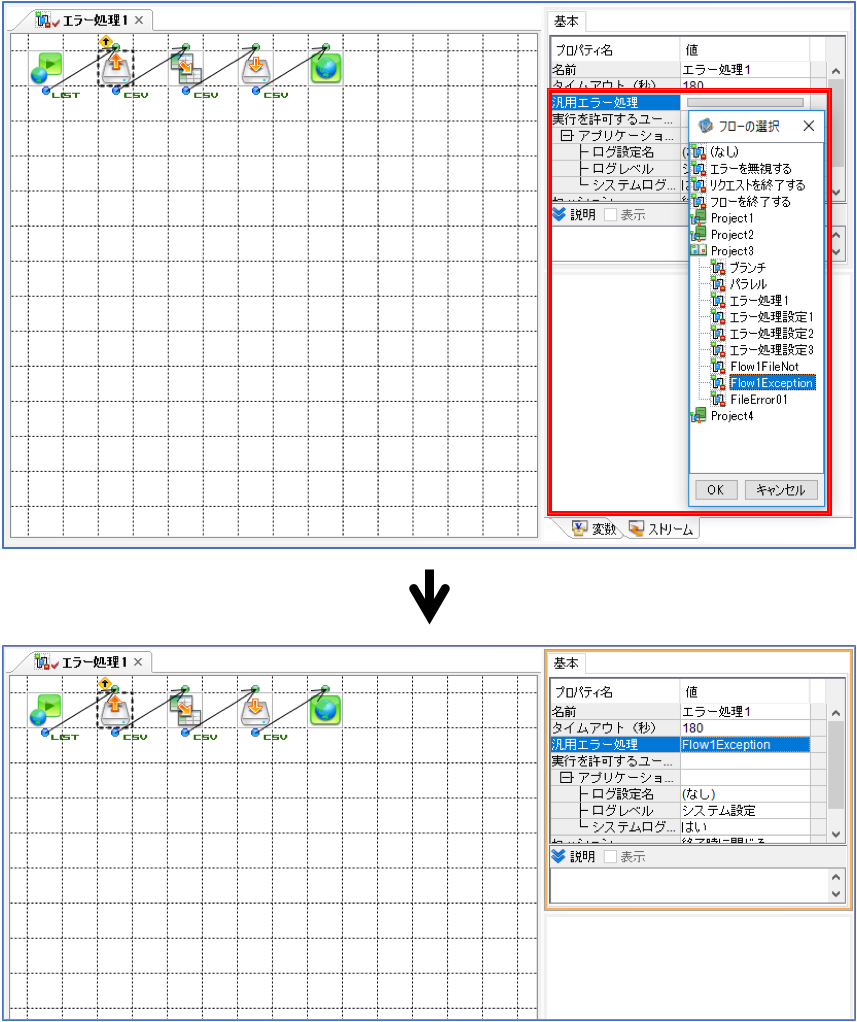Select Flow1FileNot in the flow tree
Image resolution: width=857 pixels, height=1022 pixels.
pos(764,366)
